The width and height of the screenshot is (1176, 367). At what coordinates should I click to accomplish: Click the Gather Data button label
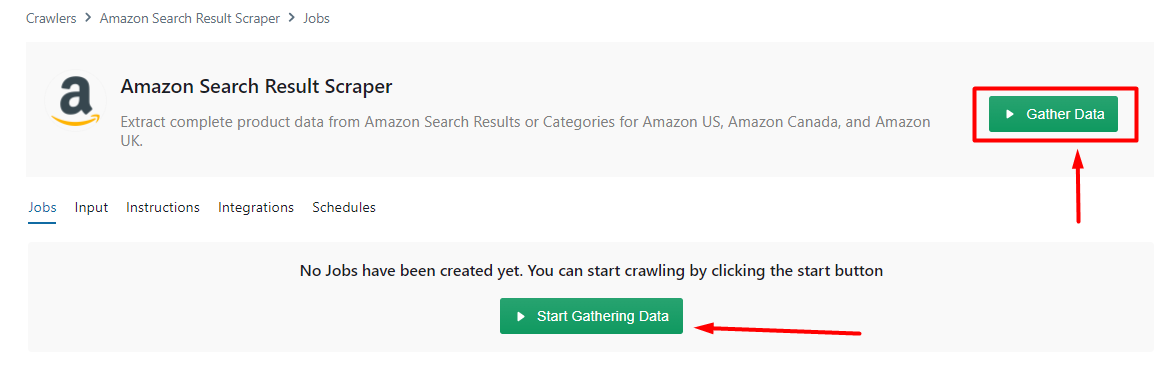(1065, 114)
